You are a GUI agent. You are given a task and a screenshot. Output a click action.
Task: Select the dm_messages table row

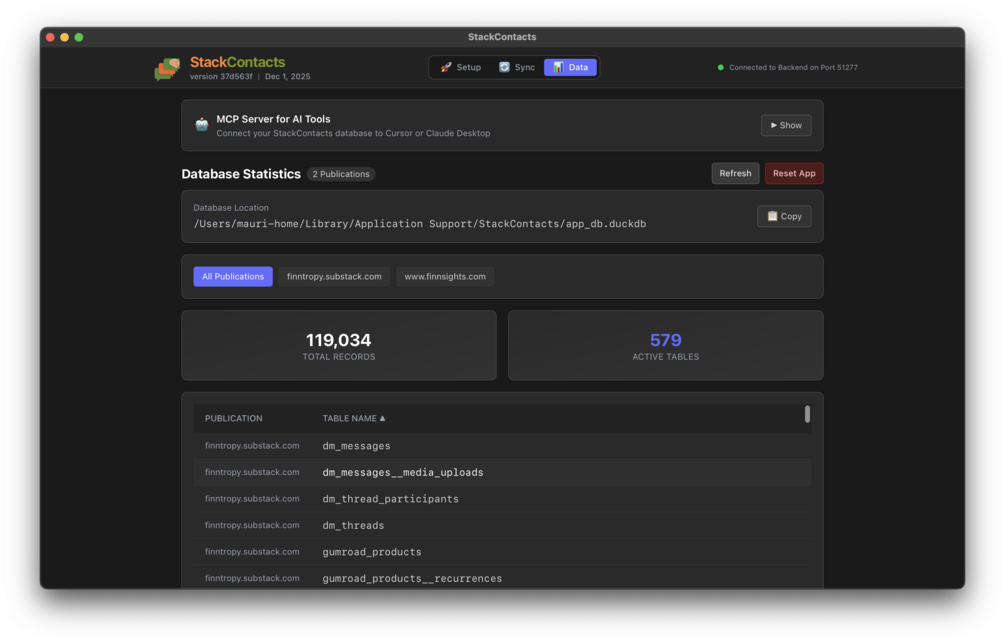click(502, 446)
